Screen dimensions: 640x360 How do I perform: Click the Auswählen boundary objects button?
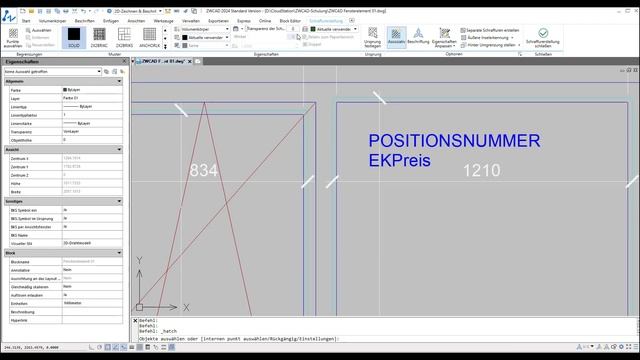[x=38, y=30]
